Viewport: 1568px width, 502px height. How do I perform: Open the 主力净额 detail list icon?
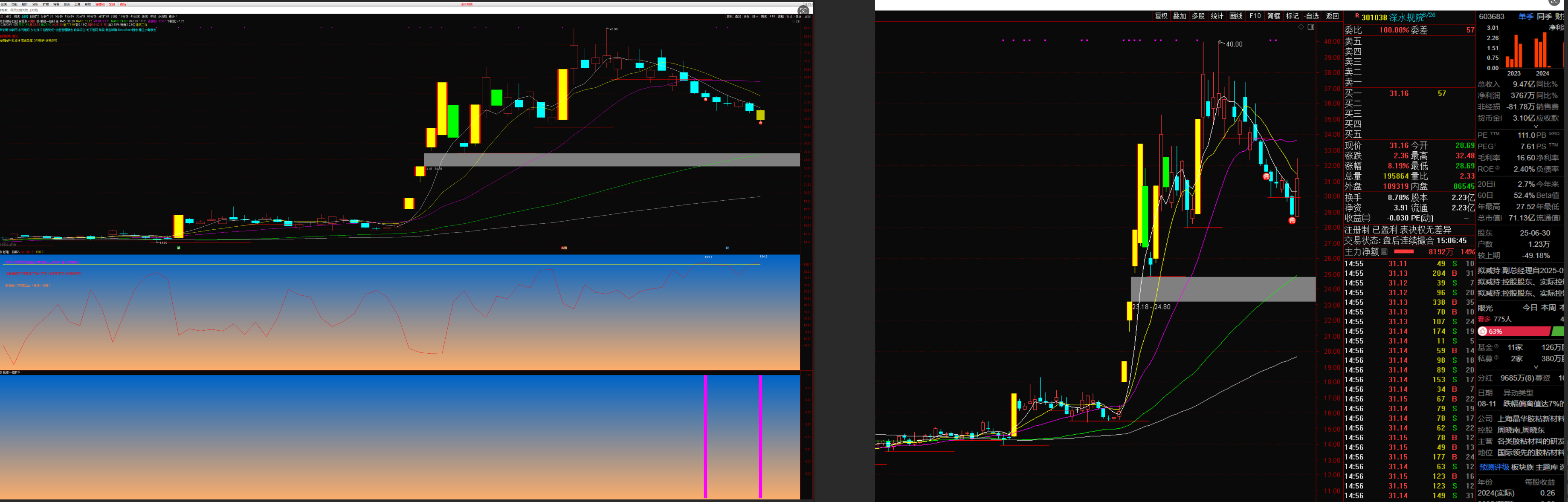click(1383, 252)
